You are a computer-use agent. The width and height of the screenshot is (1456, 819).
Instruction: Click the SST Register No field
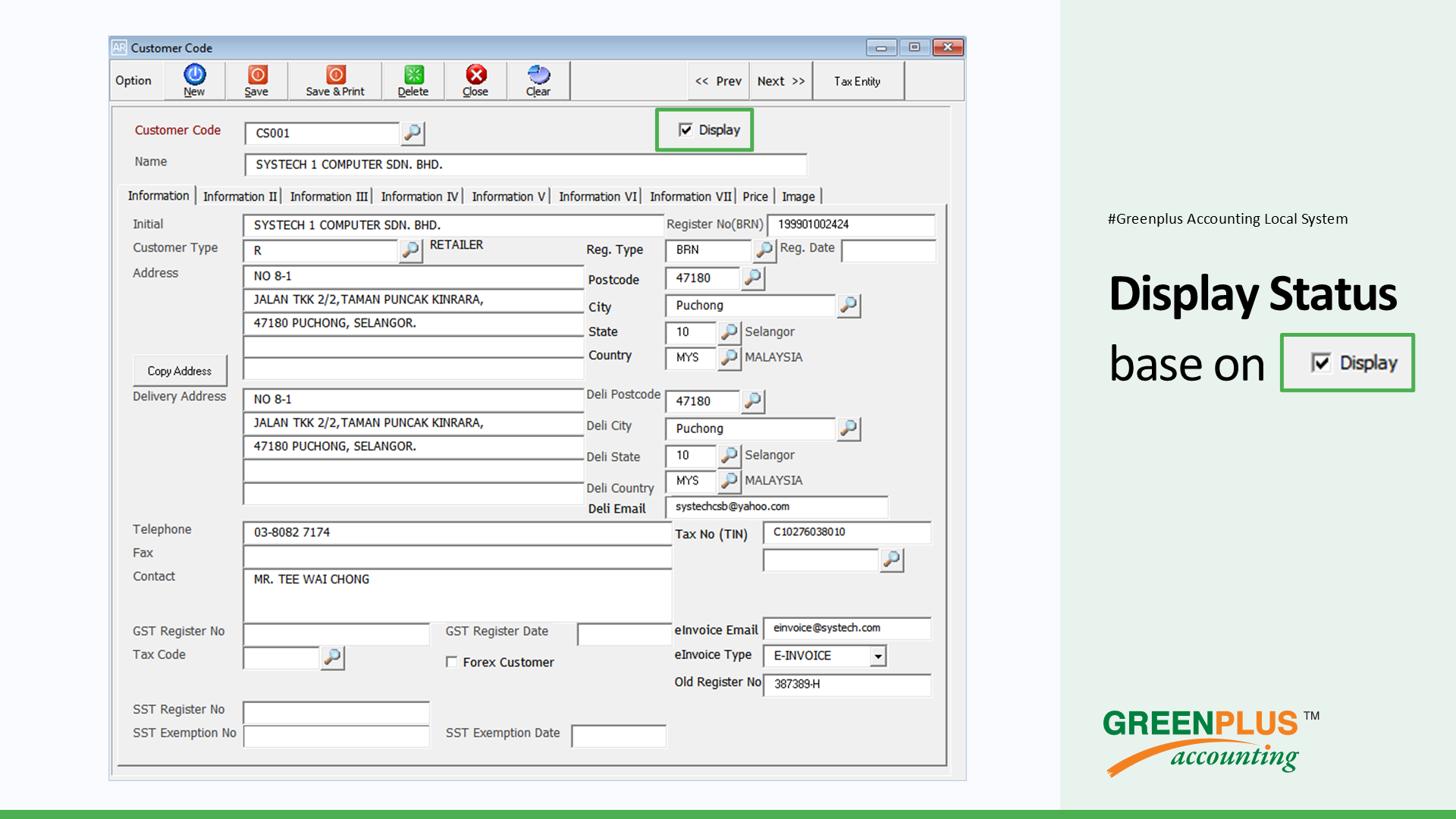(x=337, y=712)
